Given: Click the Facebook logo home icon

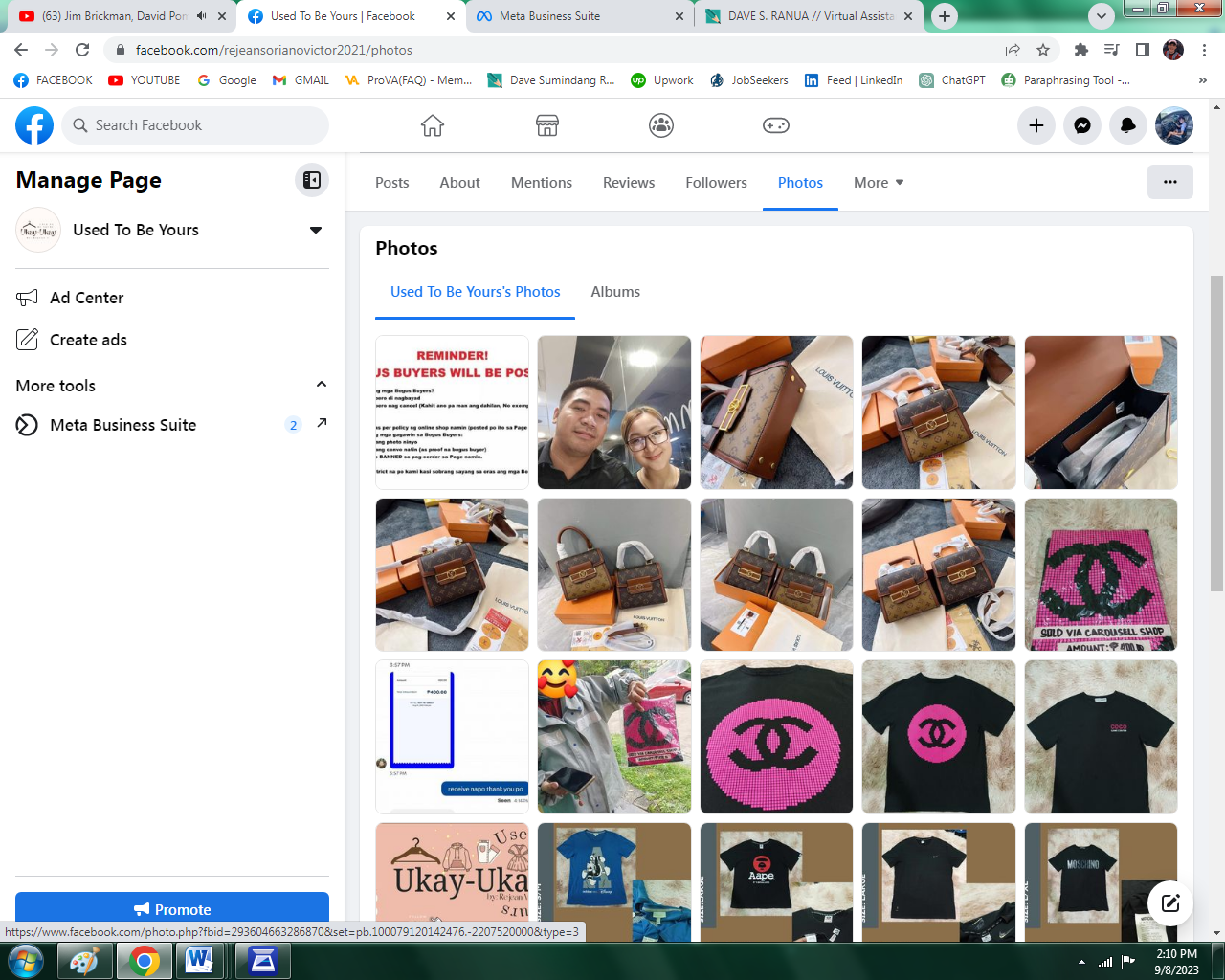Looking at the screenshot, I should (x=34, y=125).
